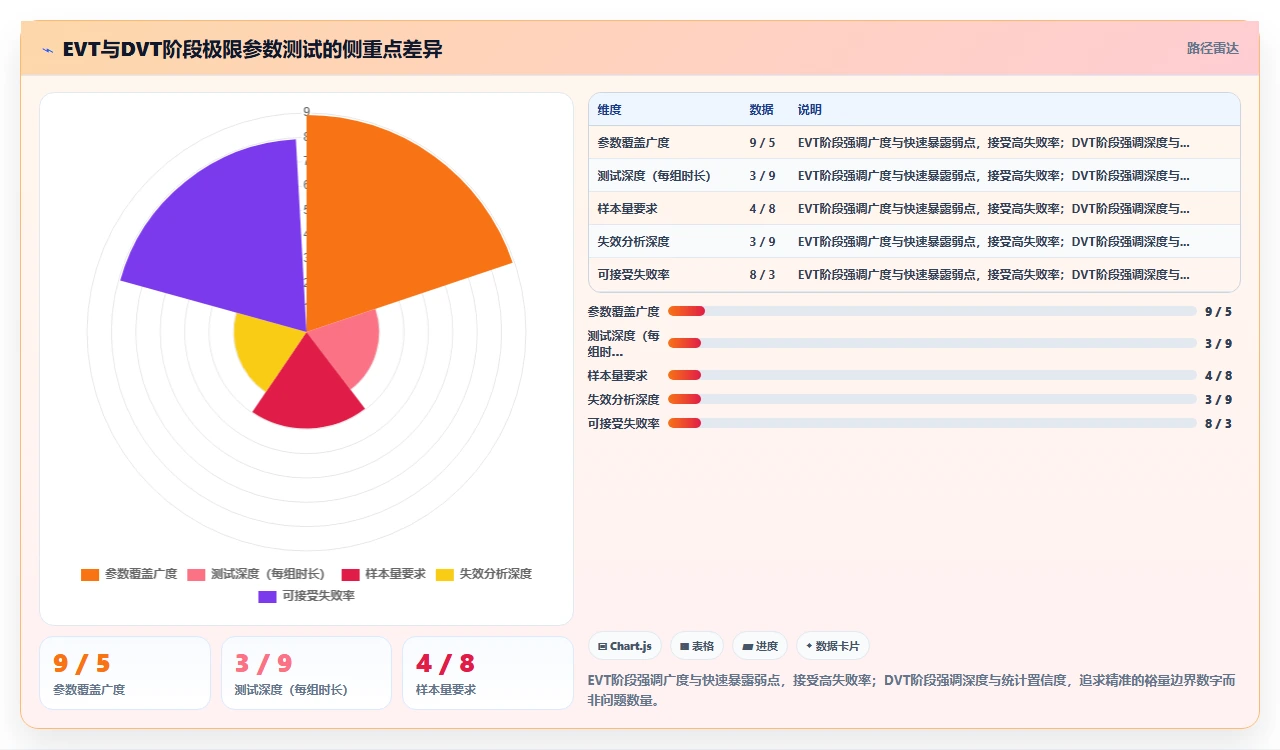Toggle the 可接受失败率 legend entry

click(306, 596)
